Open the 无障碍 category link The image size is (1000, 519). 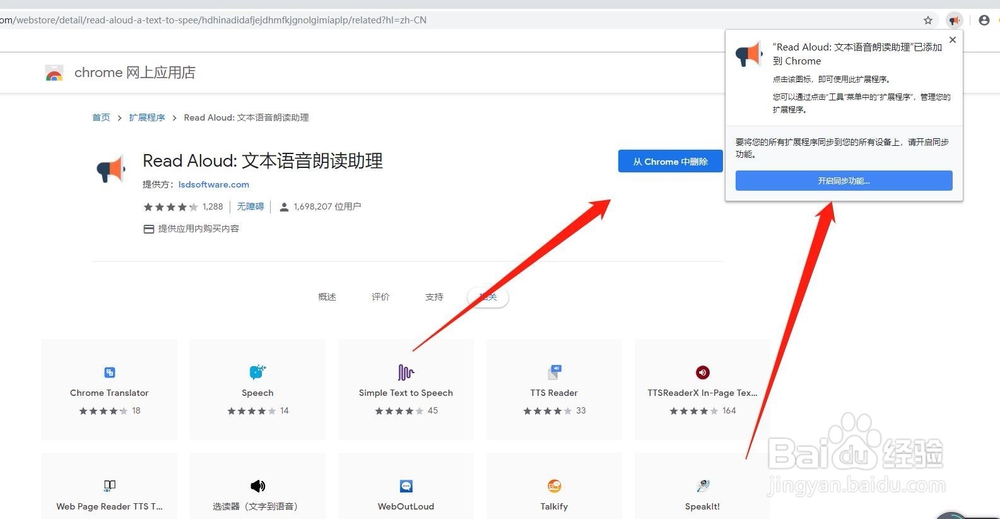click(250, 207)
